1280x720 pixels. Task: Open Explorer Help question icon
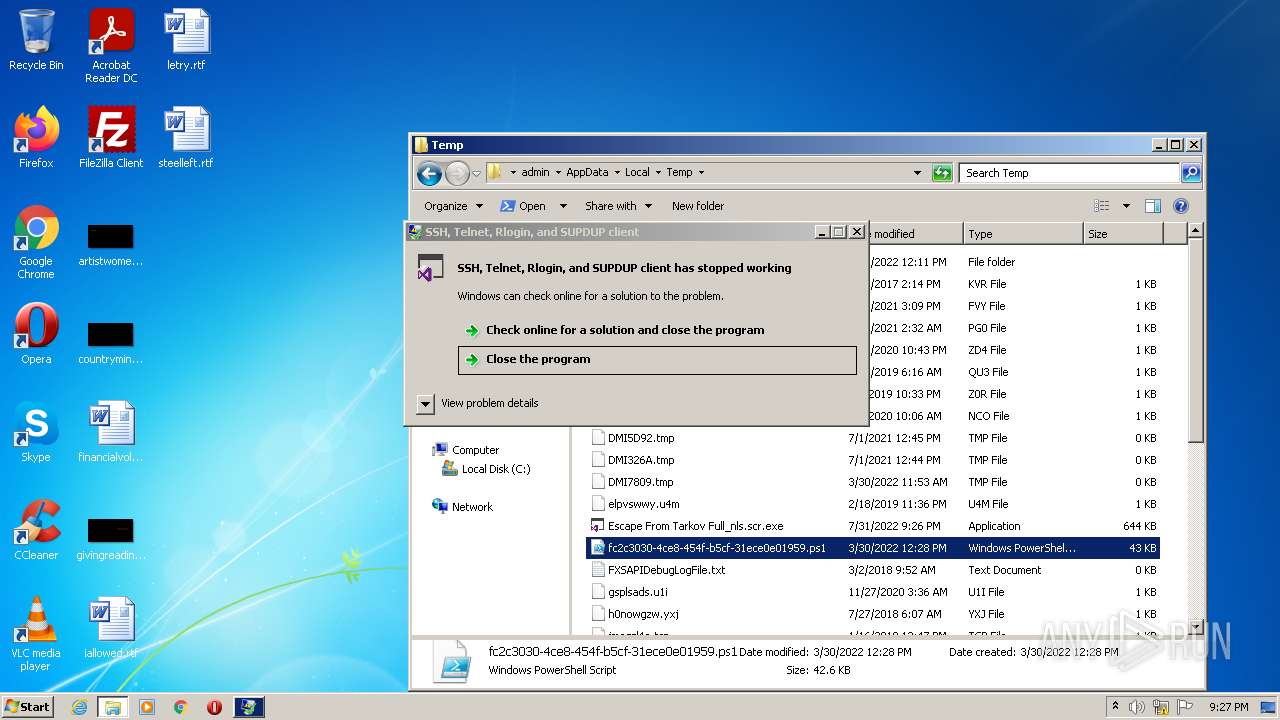pyautogui.click(x=1180, y=206)
